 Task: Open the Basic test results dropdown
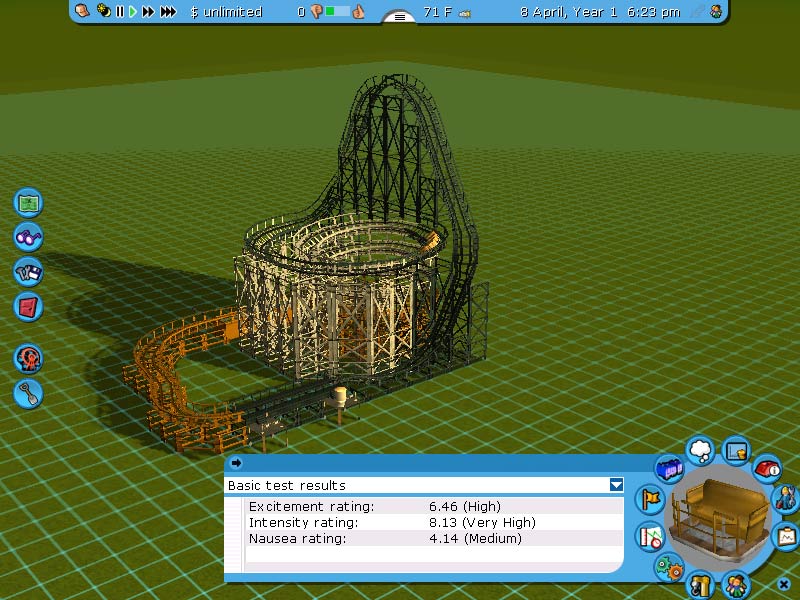pyautogui.click(x=616, y=485)
